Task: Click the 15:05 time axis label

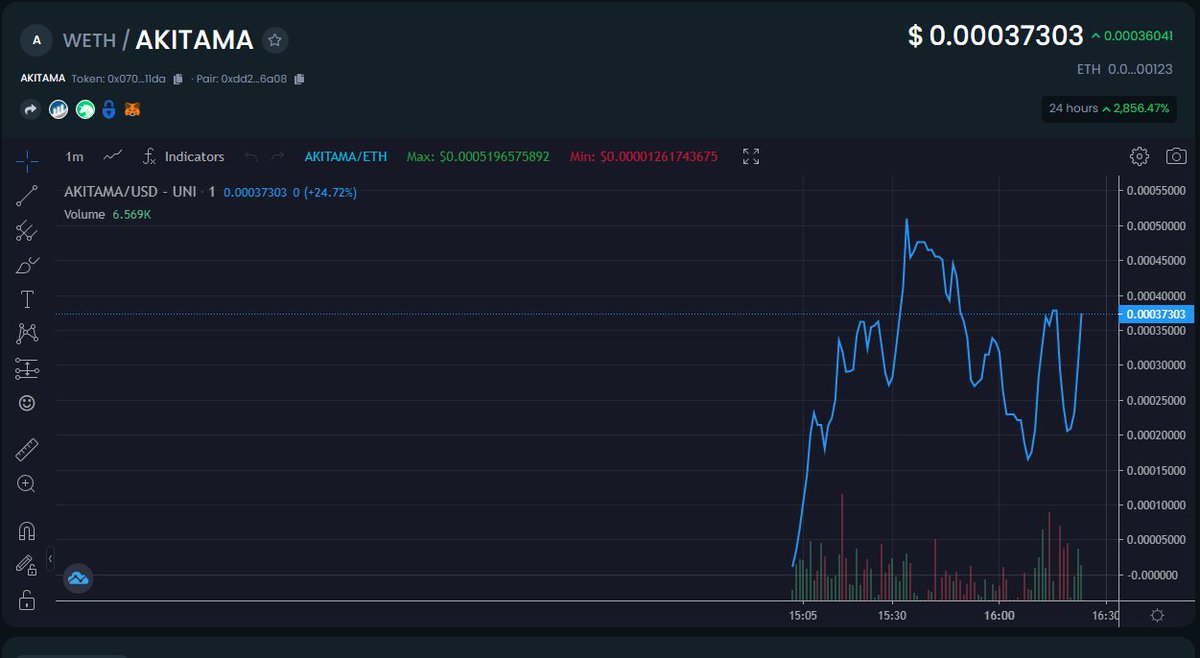Action: tap(804, 615)
